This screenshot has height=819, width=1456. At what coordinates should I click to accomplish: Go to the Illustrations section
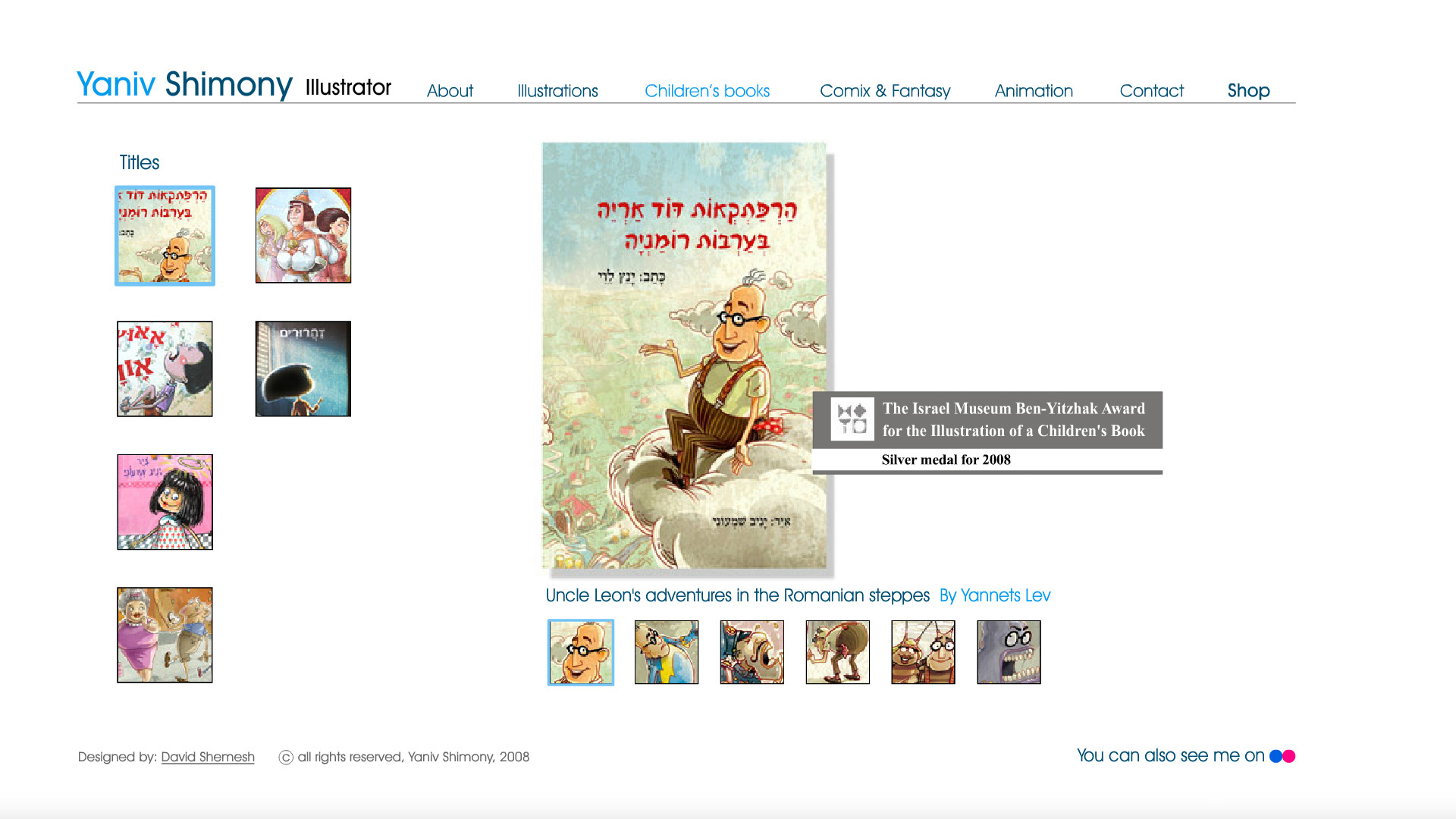(x=557, y=91)
